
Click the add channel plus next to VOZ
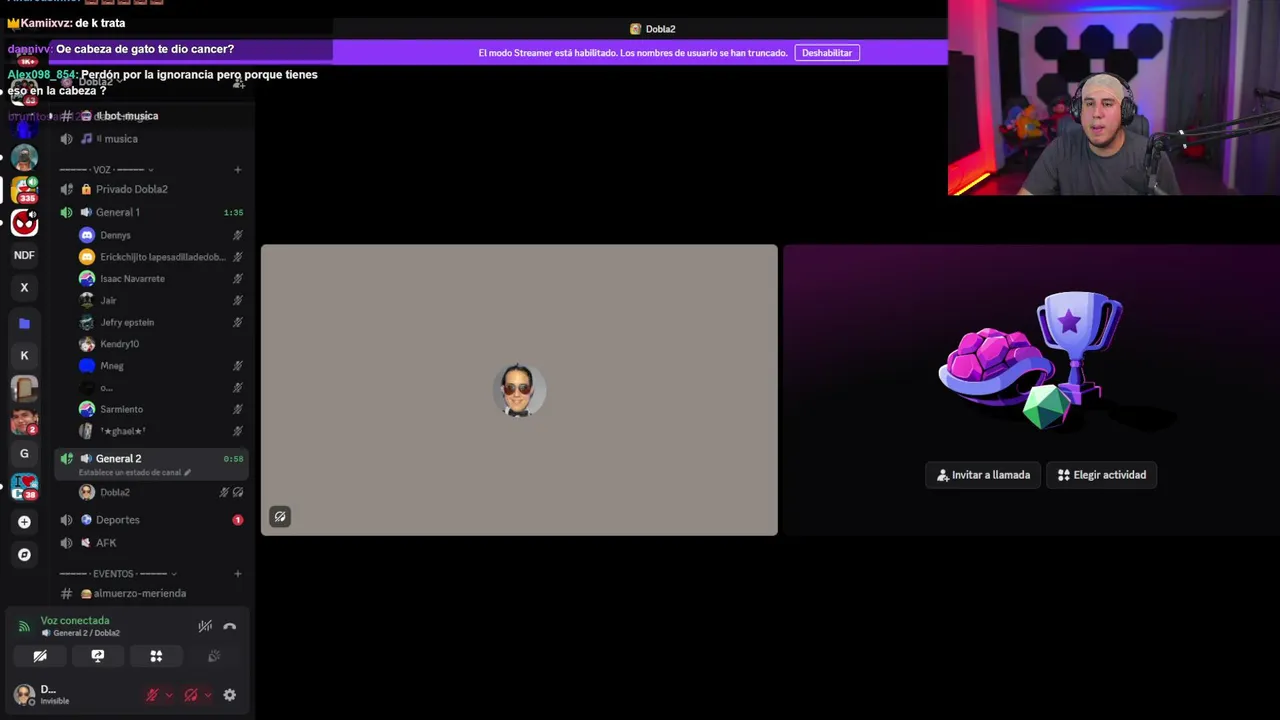point(237,170)
